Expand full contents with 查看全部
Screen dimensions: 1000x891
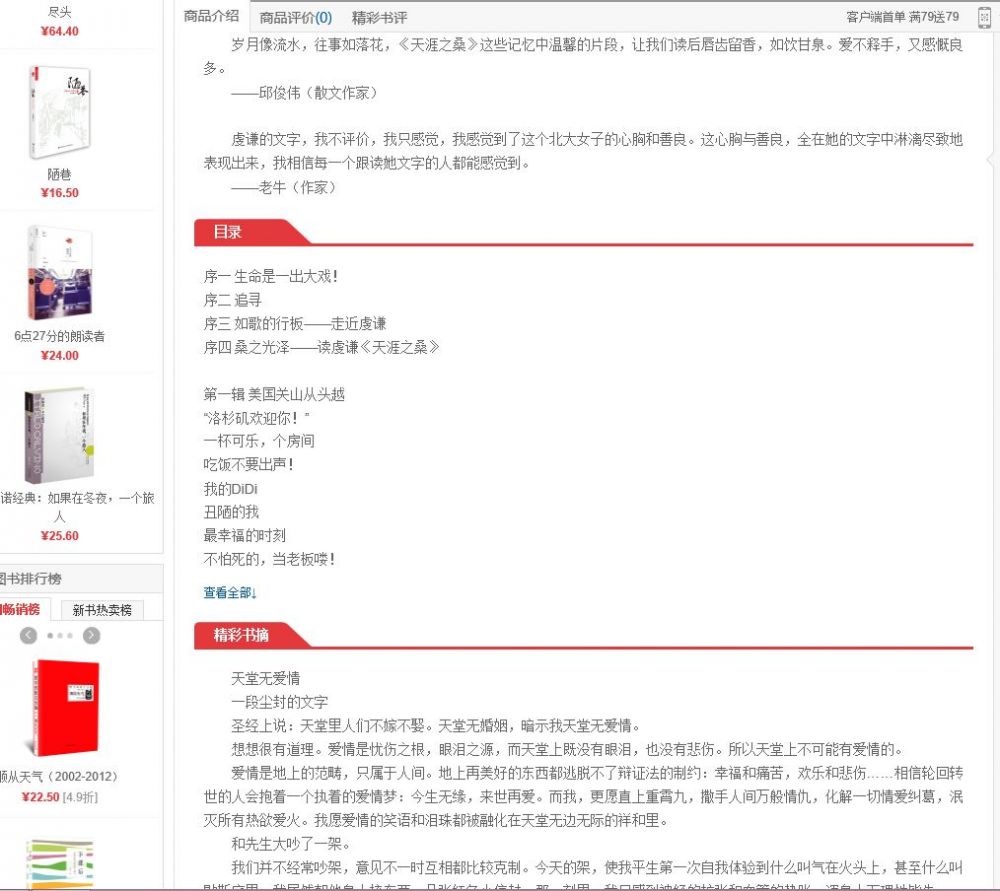[230, 592]
